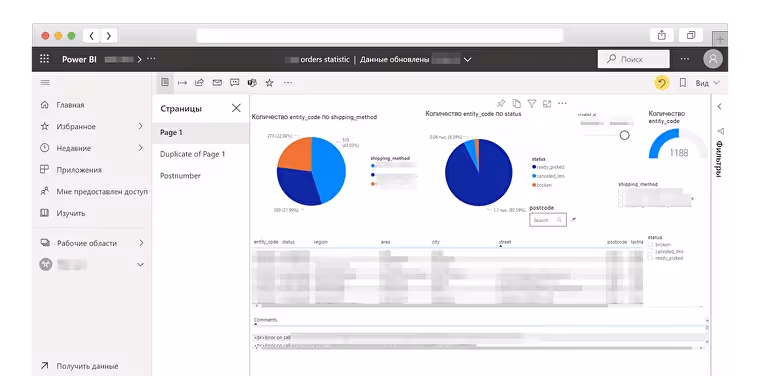The width and height of the screenshot is (760, 376).
Task: Click broken legend item in status chart
Action: tap(541, 185)
